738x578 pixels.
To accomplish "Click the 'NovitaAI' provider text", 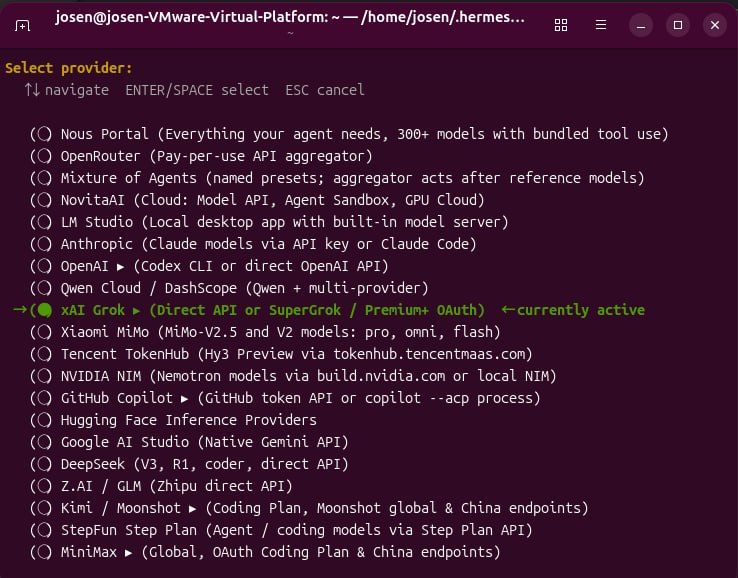I will coord(93,200).
